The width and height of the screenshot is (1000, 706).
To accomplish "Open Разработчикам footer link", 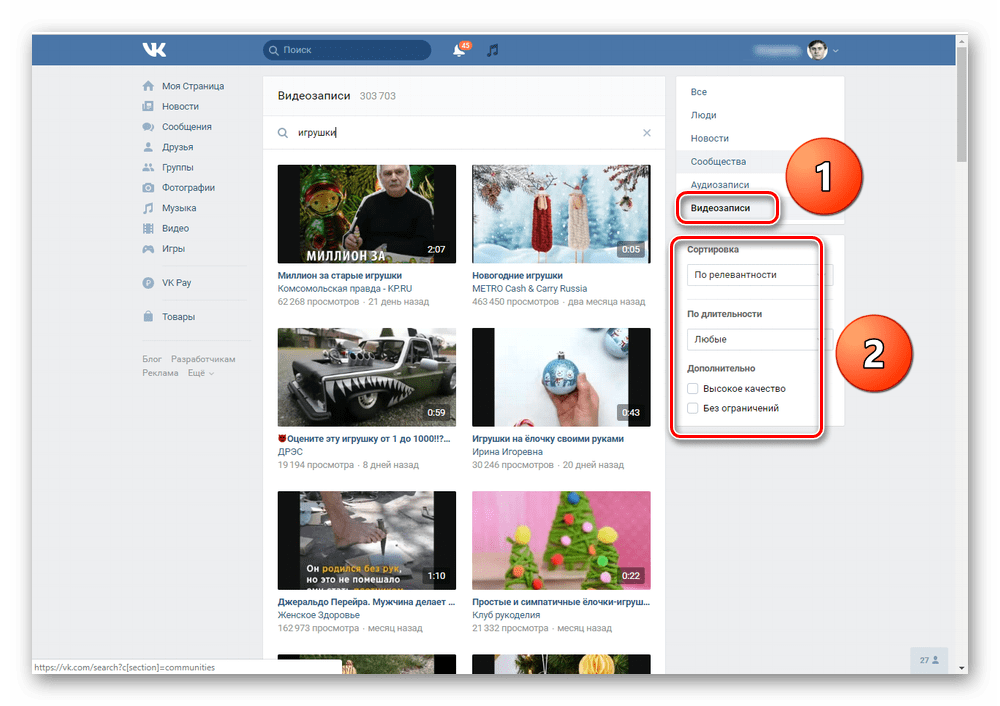I will click(203, 359).
